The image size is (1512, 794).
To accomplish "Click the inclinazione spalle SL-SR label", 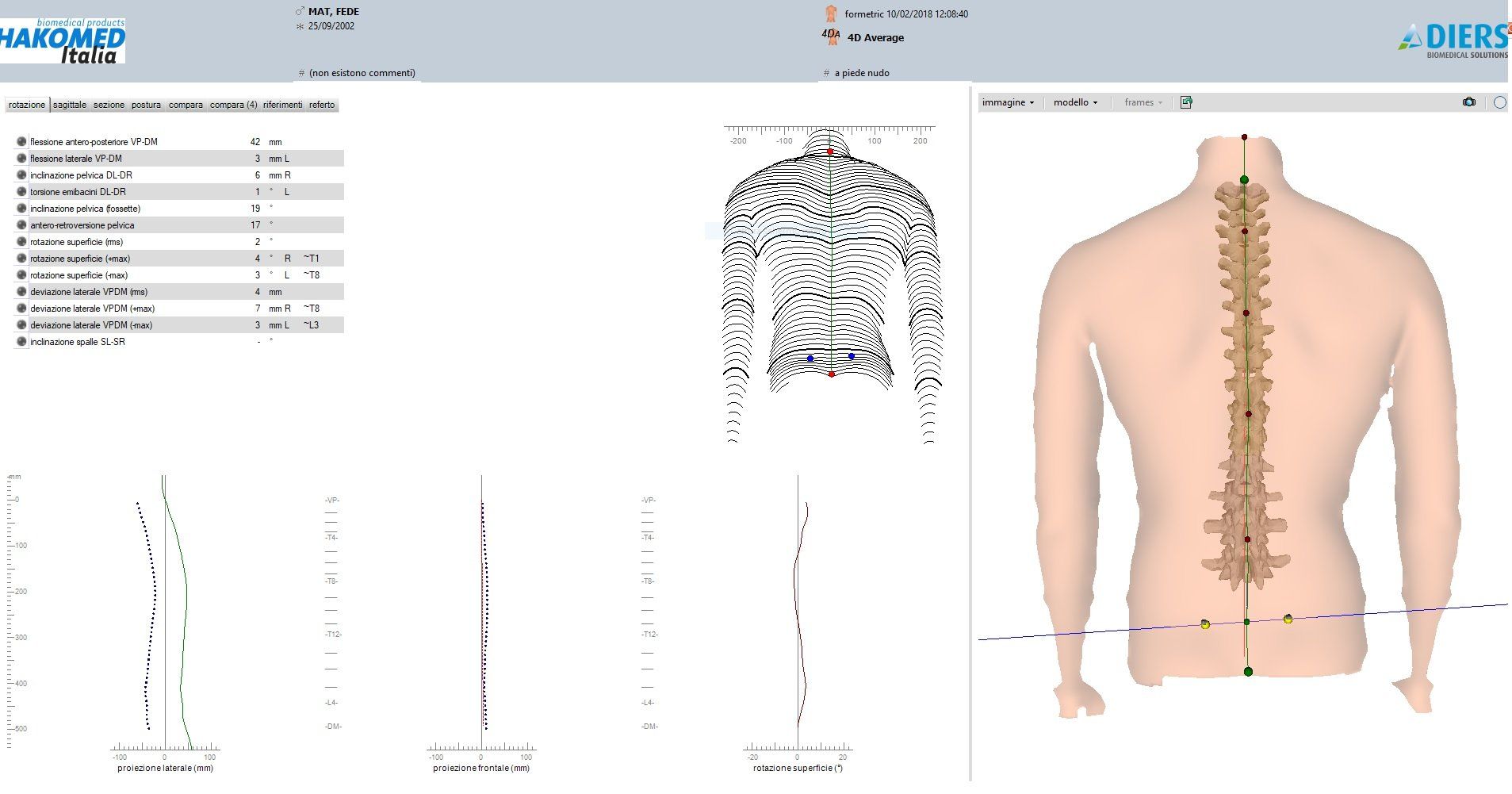I will click(78, 342).
